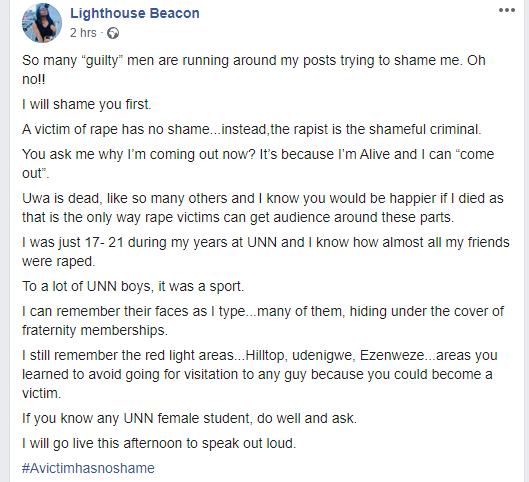Screen dimensions: 529x482
Task: Follow the #Avictimhasnoshame hashtag
Action: click(x=88, y=468)
